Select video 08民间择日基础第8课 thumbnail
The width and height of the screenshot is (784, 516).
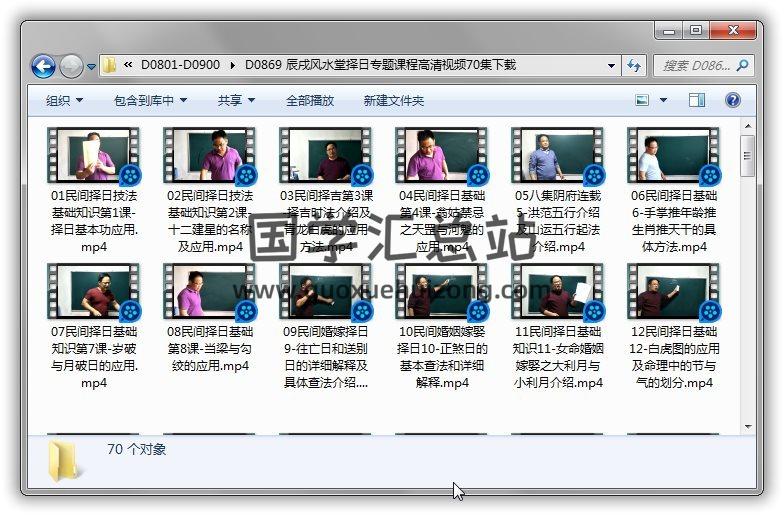pyautogui.click(x=210, y=292)
